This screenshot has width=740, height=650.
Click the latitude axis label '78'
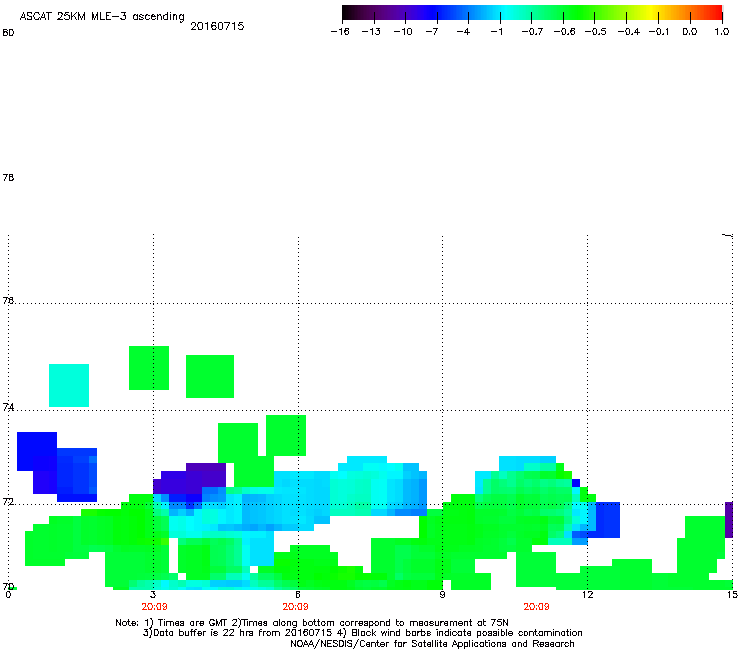tap(8, 177)
